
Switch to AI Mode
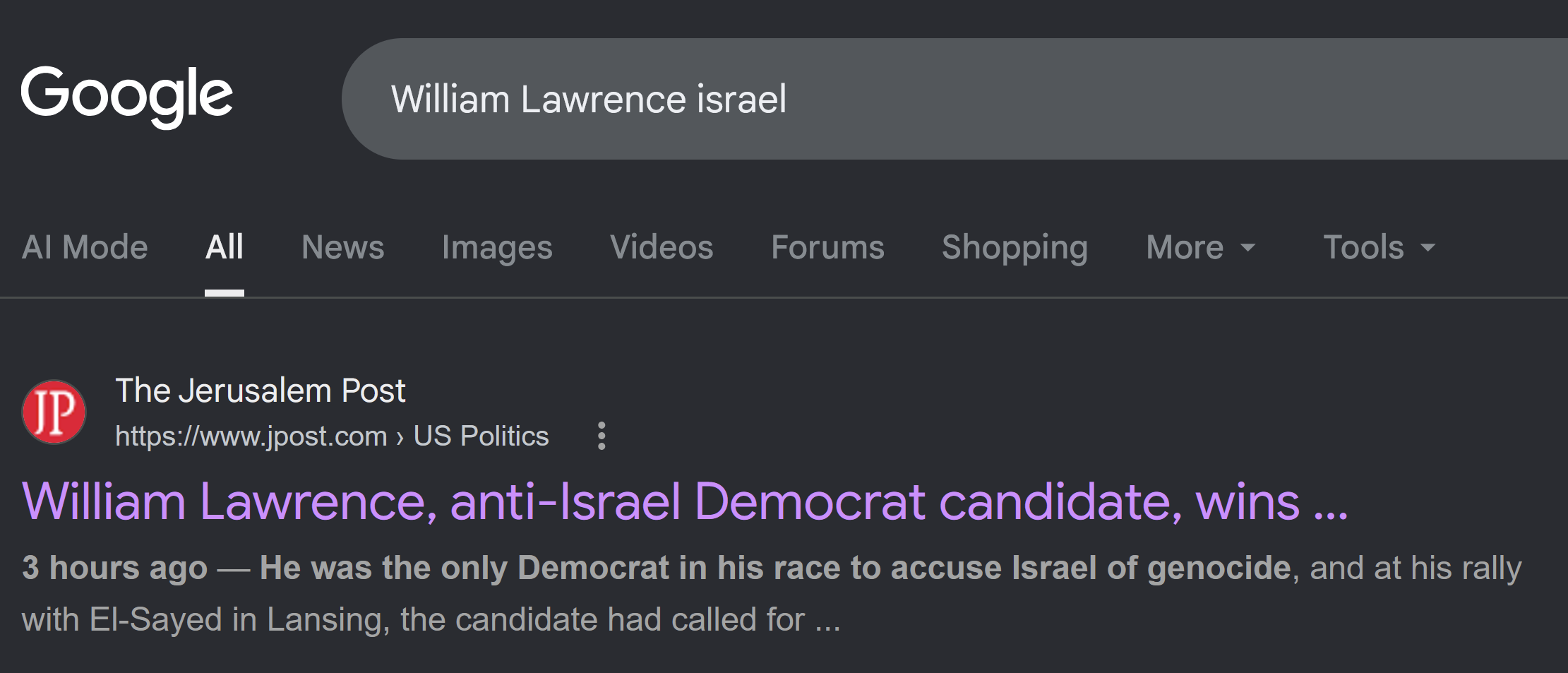(85, 248)
